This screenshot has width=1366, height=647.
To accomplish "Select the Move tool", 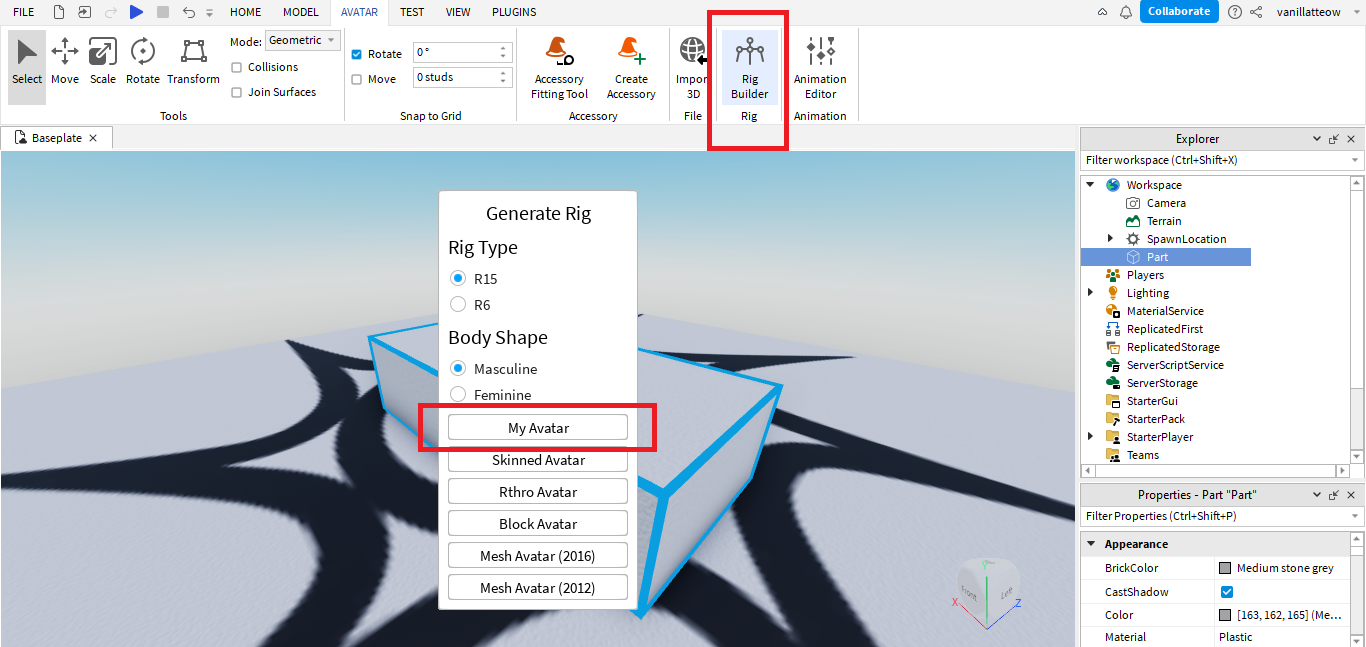I will point(65,61).
